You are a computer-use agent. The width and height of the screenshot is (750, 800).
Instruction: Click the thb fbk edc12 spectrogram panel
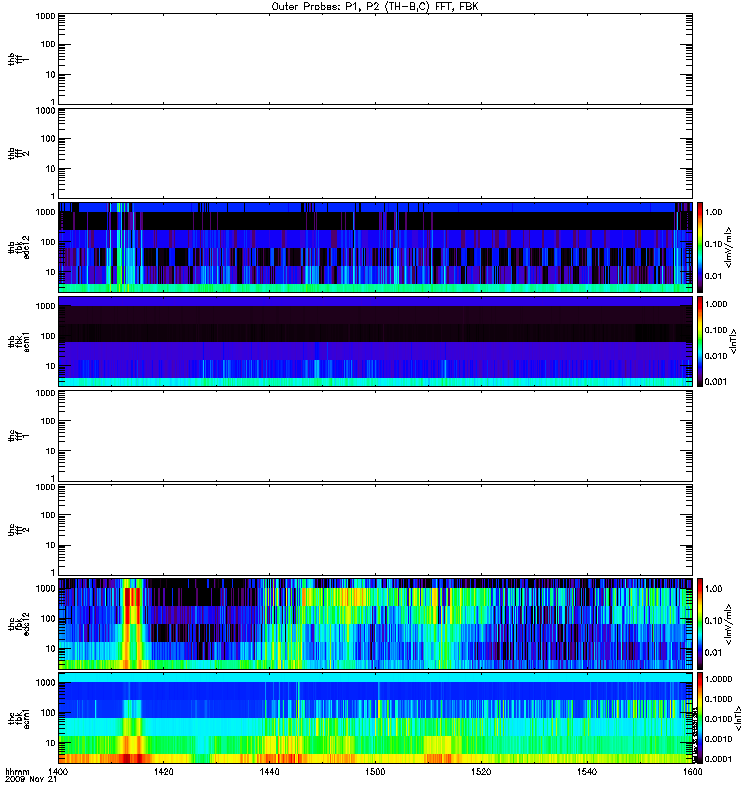pyautogui.click(x=375, y=247)
